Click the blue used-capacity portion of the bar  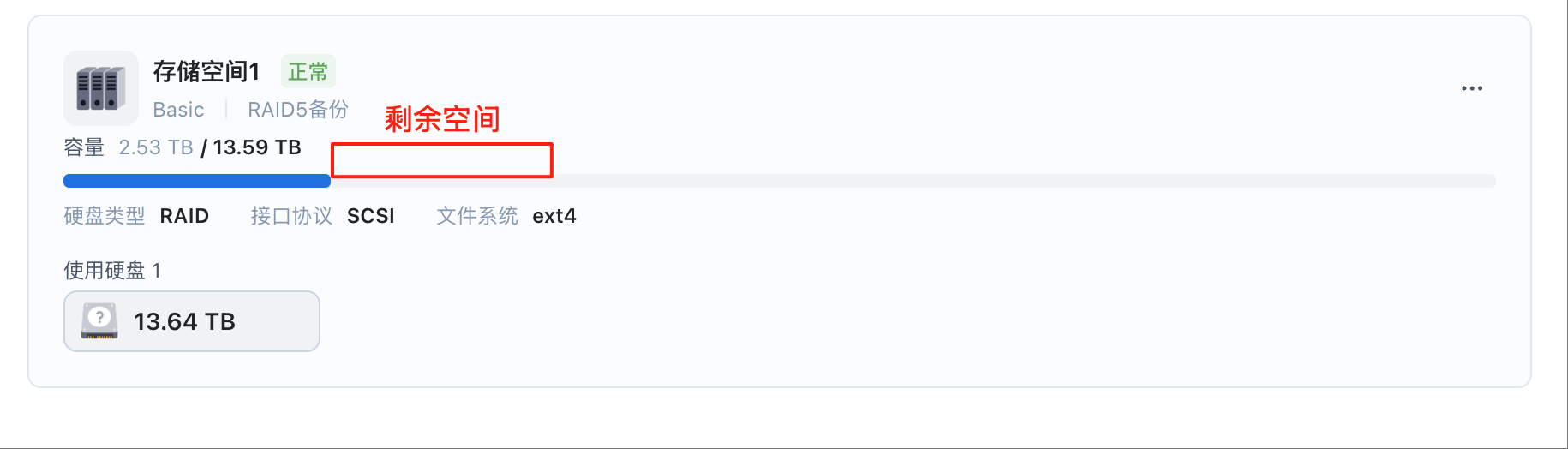pyautogui.click(x=197, y=181)
